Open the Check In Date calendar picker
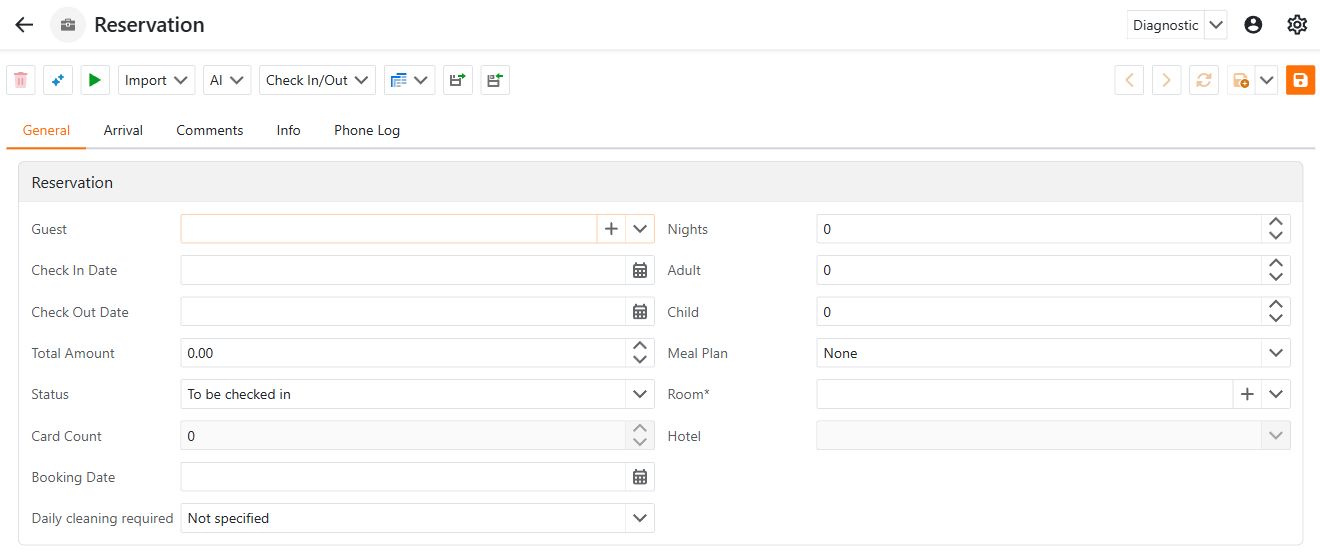The width and height of the screenshot is (1320, 555). [x=640, y=270]
